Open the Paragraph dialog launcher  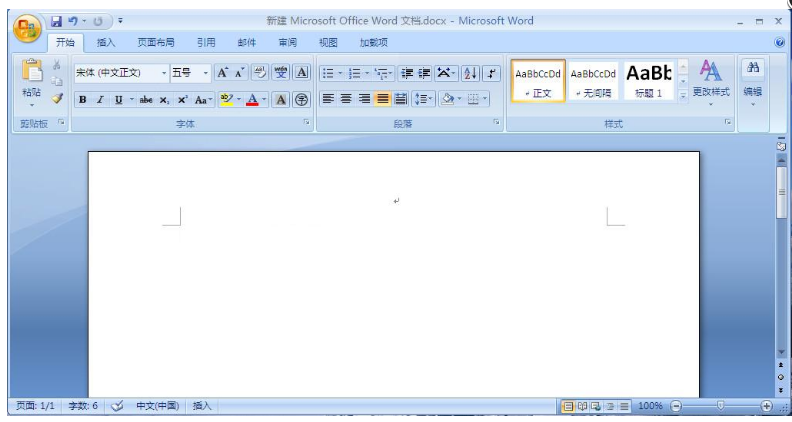497,122
